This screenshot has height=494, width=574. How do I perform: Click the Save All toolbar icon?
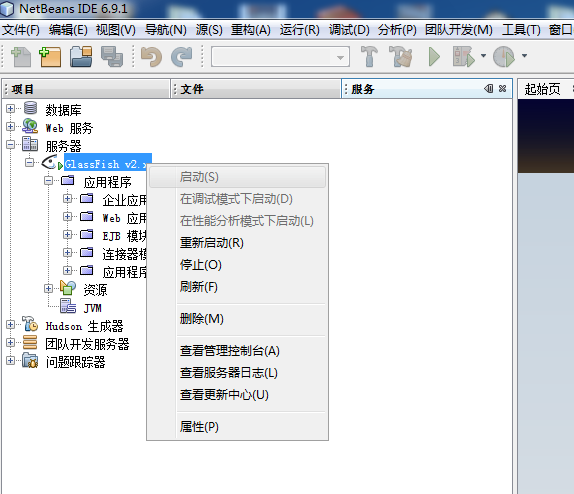click(112, 57)
